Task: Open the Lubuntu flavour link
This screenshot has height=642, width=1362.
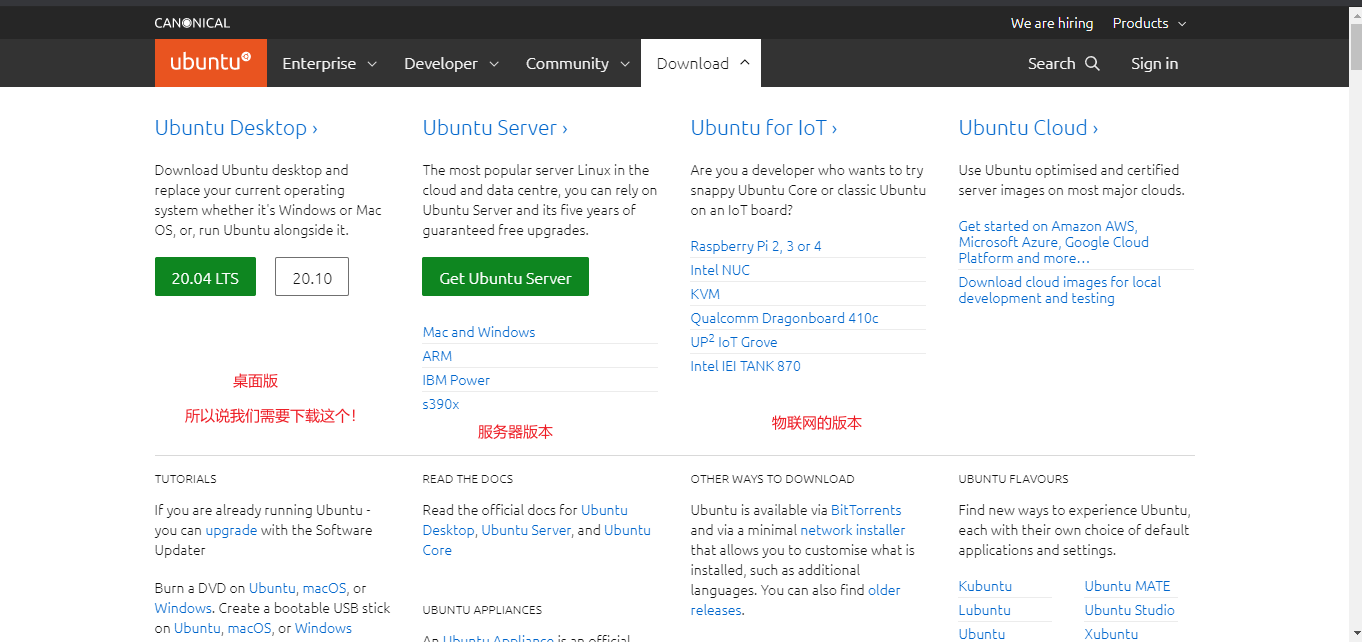Action: point(985,610)
